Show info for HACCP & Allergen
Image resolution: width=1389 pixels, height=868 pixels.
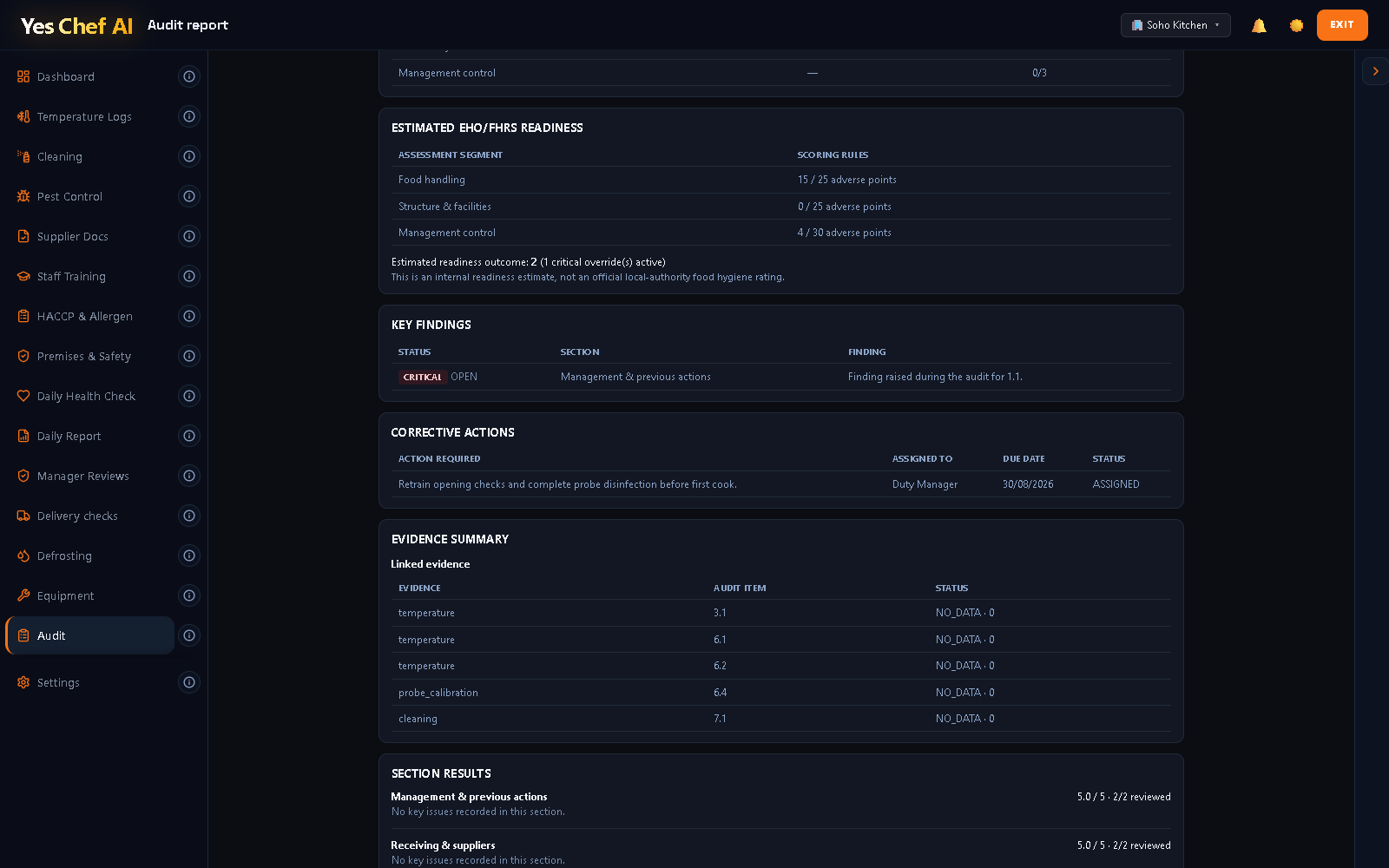[x=189, y=316]
